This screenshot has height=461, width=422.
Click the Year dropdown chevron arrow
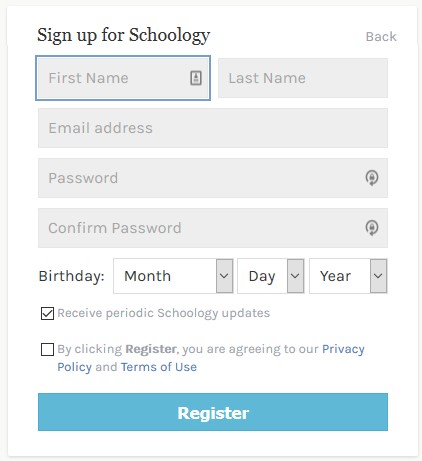378,276
